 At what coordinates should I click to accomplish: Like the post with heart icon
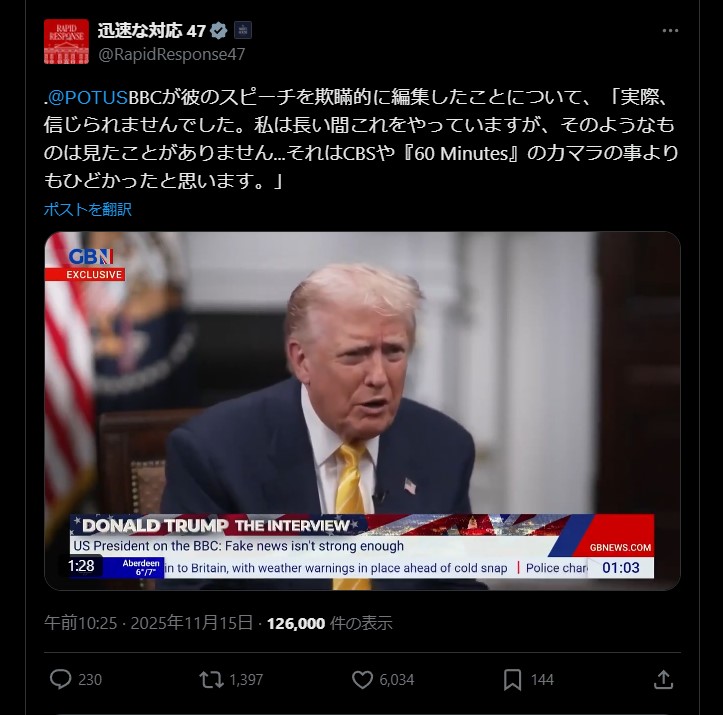(362, 680)
